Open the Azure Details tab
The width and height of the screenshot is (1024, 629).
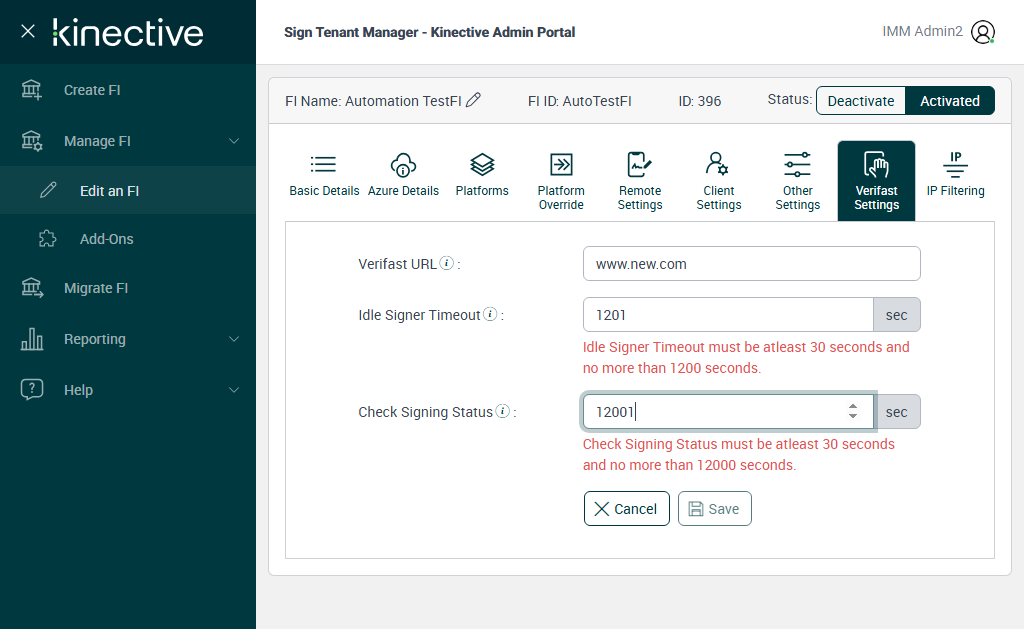403,176
